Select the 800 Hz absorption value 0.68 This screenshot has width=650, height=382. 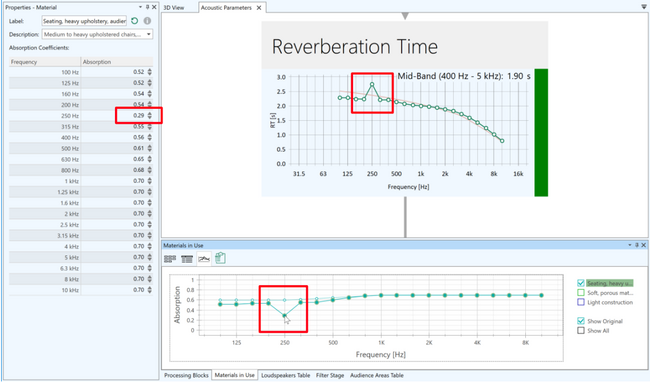(138, 170)
